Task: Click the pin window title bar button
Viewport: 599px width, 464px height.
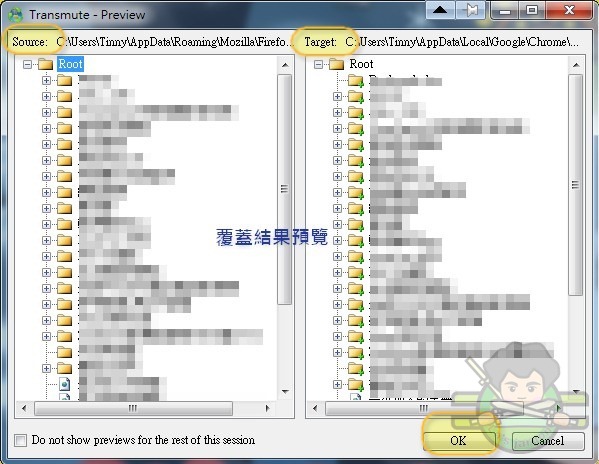Action: point(471,10)
